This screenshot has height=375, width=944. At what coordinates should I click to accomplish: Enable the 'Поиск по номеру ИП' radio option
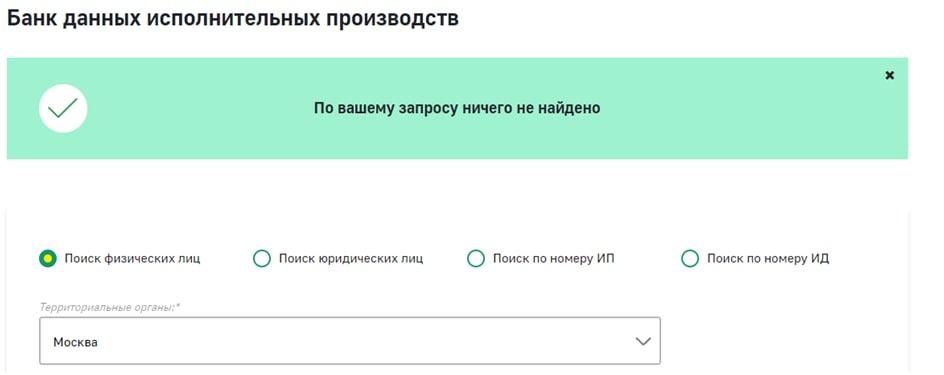coord(476,259)
